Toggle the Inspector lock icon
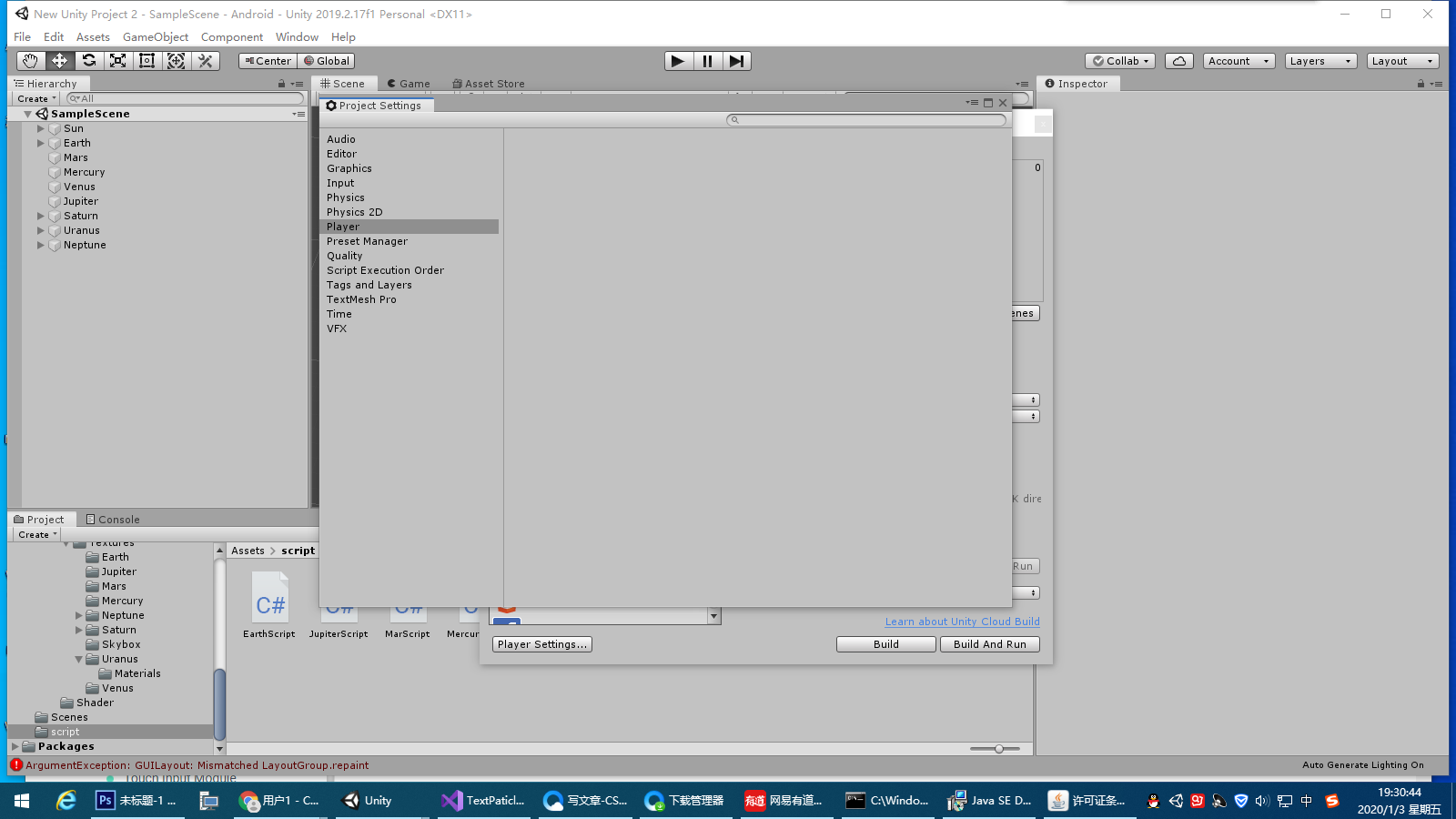 tap(1421, 84)
